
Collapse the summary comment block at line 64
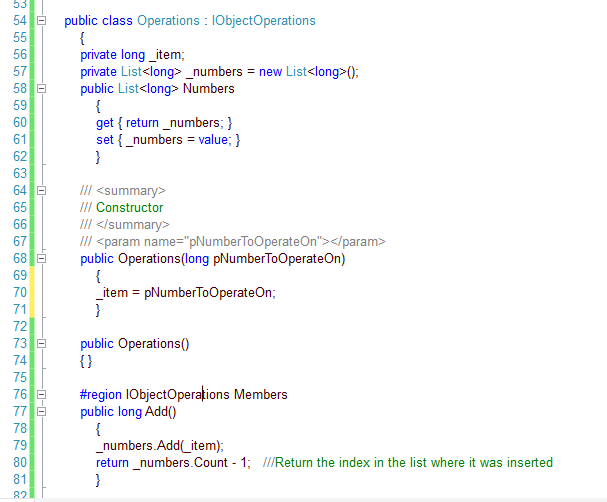(x=41, y=190)
